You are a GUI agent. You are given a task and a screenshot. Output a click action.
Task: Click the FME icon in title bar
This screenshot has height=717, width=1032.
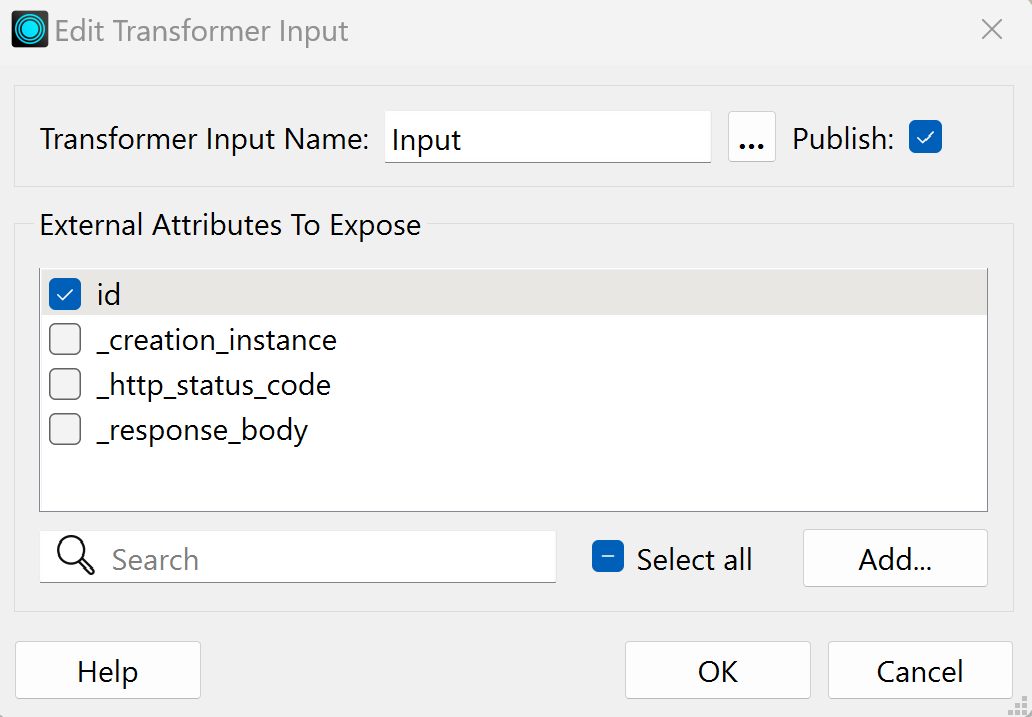pyautogui.click(x=29, y=30)
